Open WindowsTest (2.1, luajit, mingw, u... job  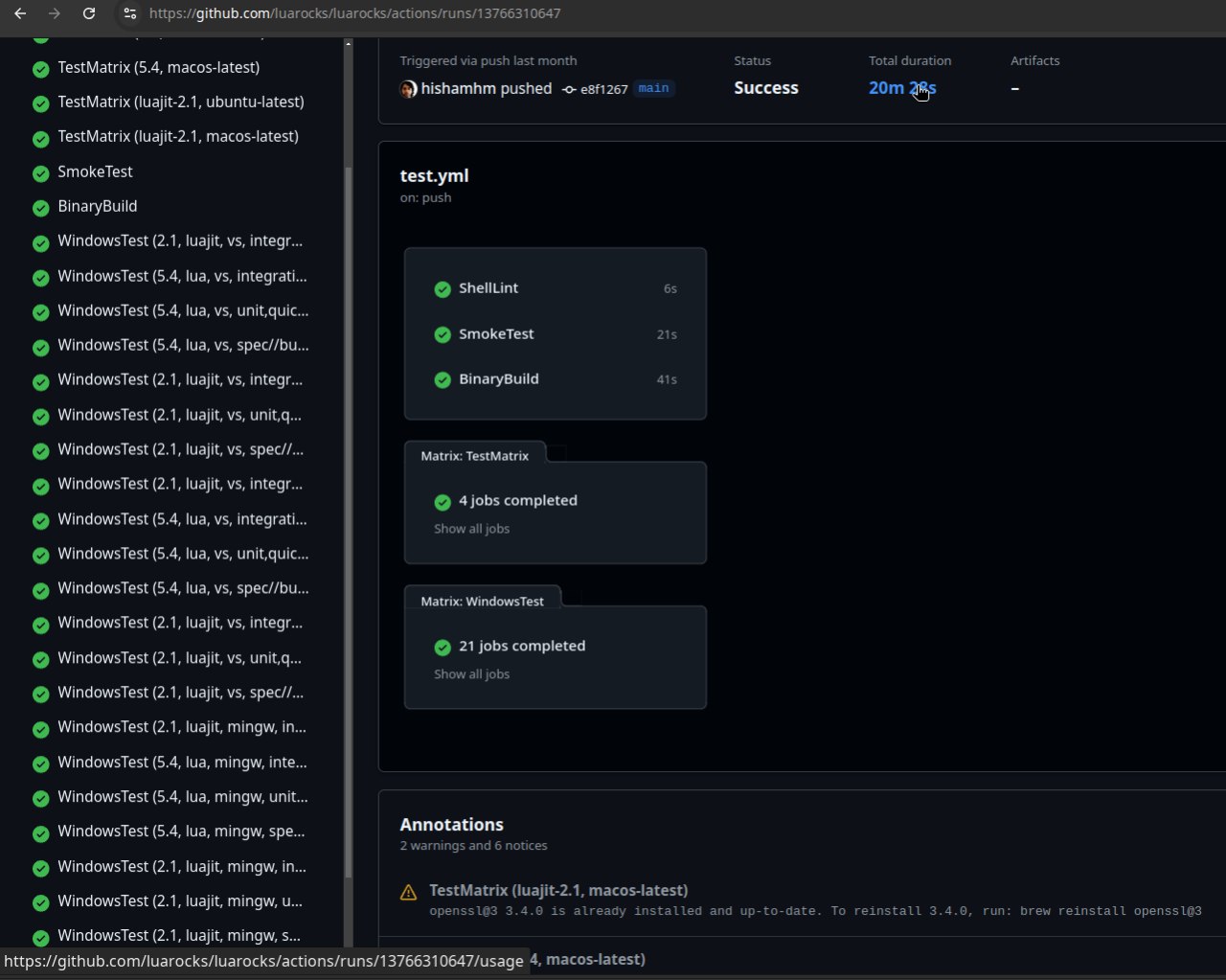180,901
